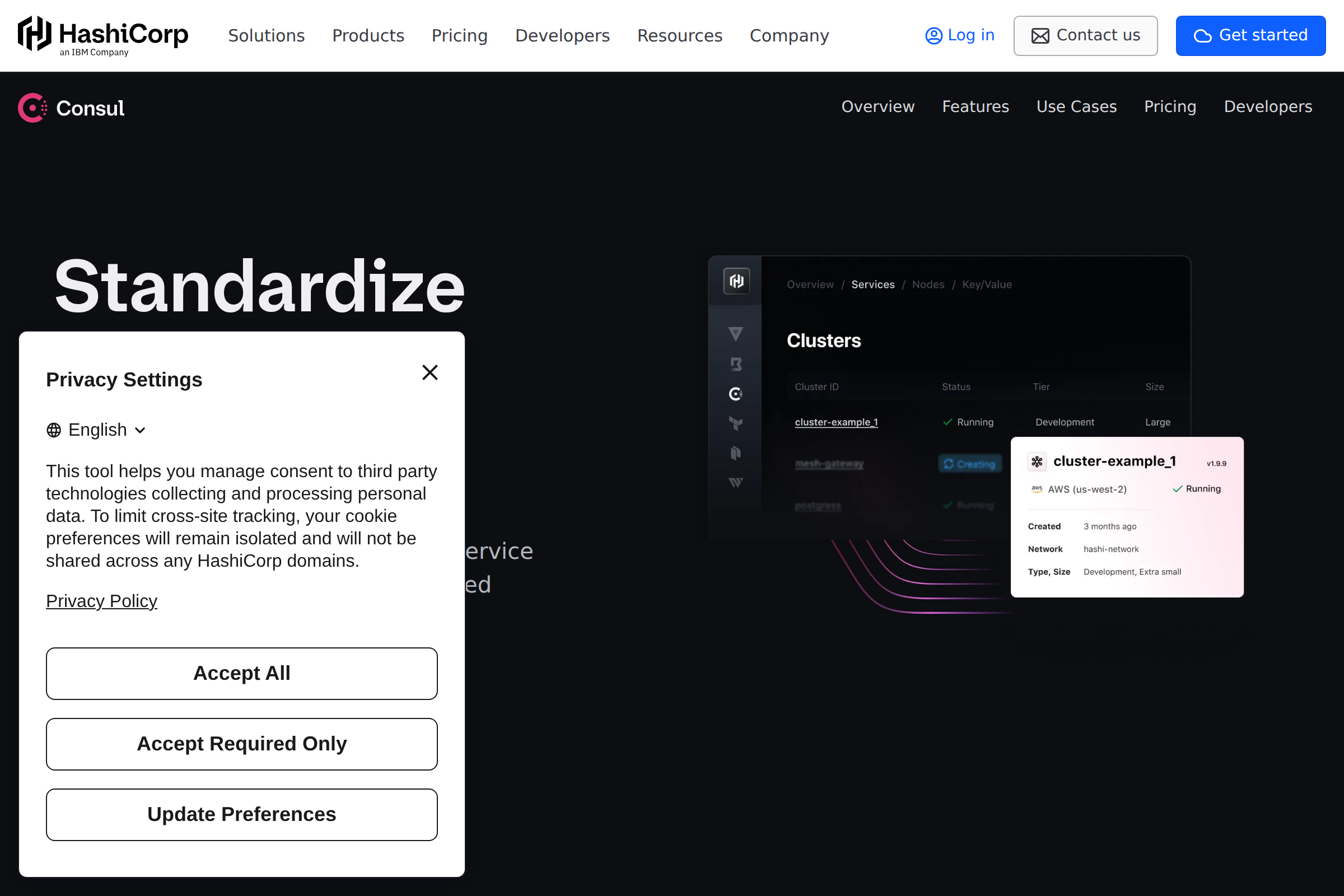Open the Resources menu
Image resolution: width=1344 pixels, height=896 pixels.
679,35
